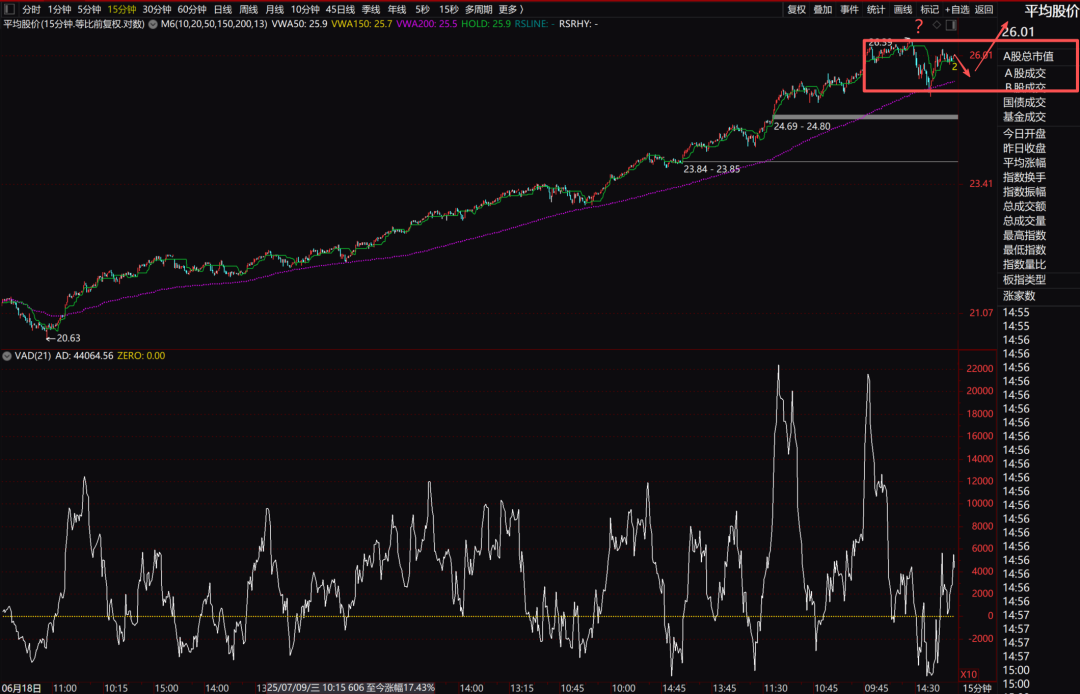Open the 多周期 multi-period view
Image resolution: width=1080 pixels, height=694 pixels.
coord(479,9)
